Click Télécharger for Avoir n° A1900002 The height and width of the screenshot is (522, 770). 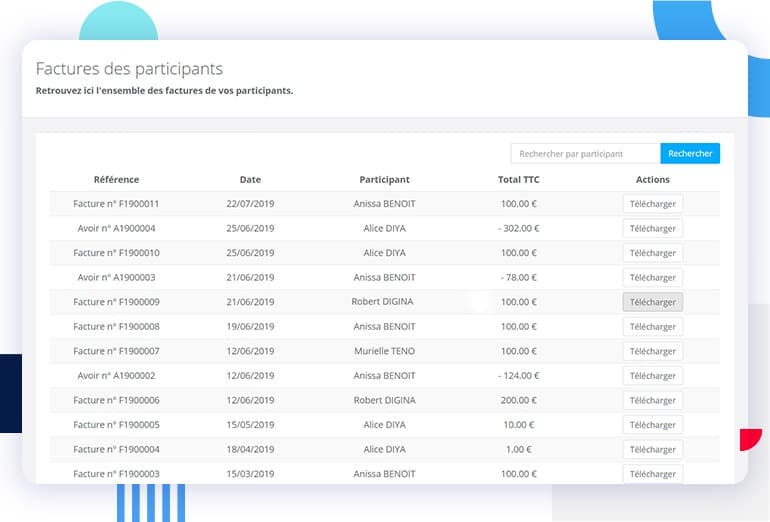(x=652, y=376)
